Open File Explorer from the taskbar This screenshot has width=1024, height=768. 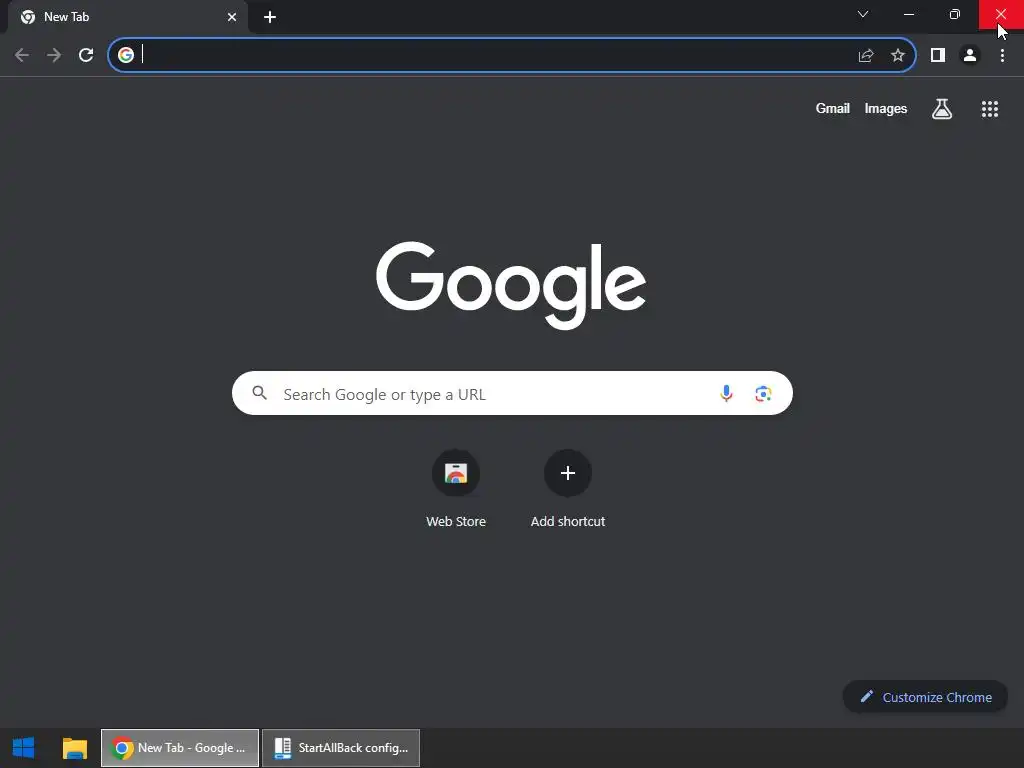75,748
